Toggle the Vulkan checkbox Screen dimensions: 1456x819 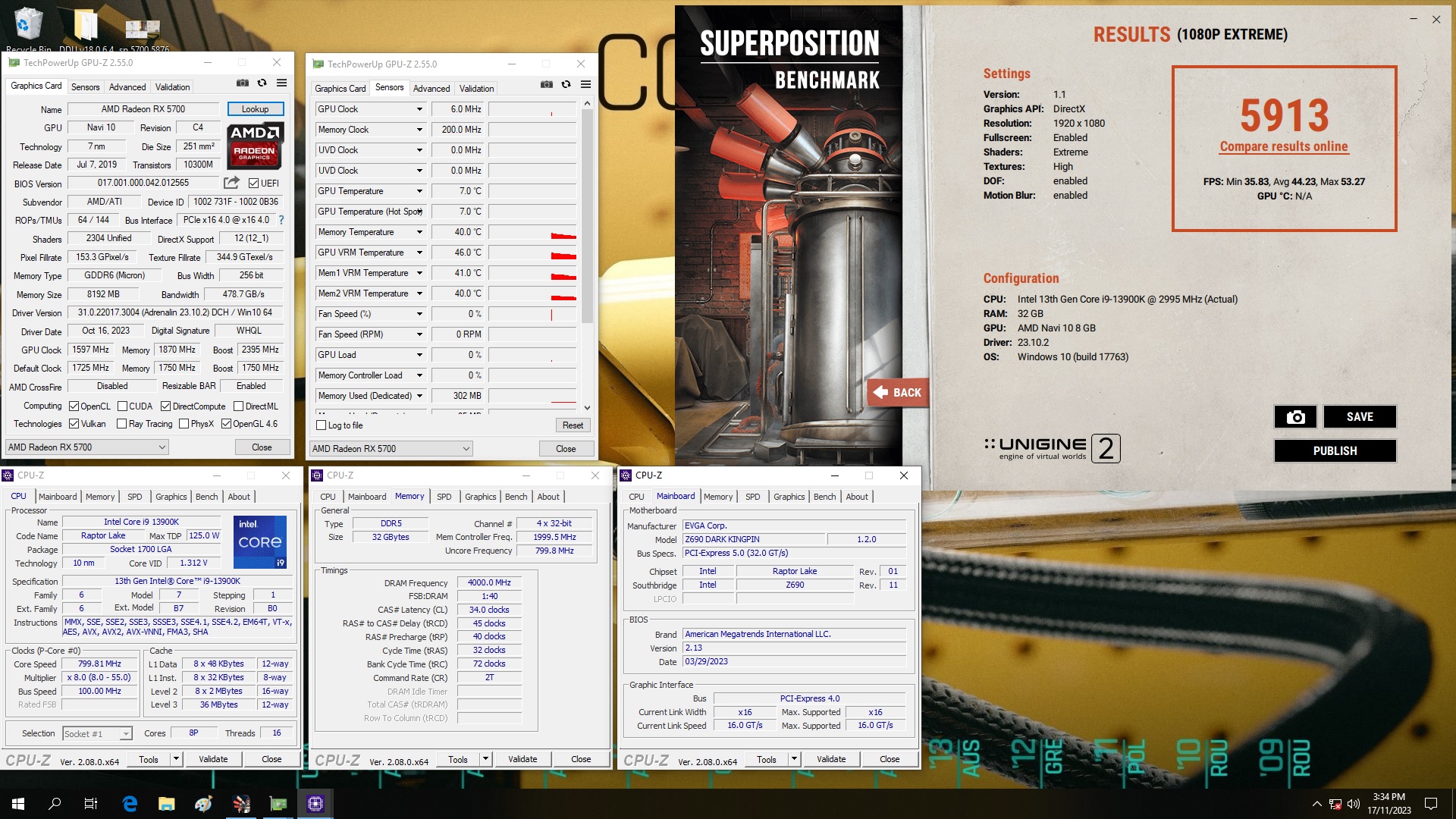pyautogui.click(x=74, y=424)
